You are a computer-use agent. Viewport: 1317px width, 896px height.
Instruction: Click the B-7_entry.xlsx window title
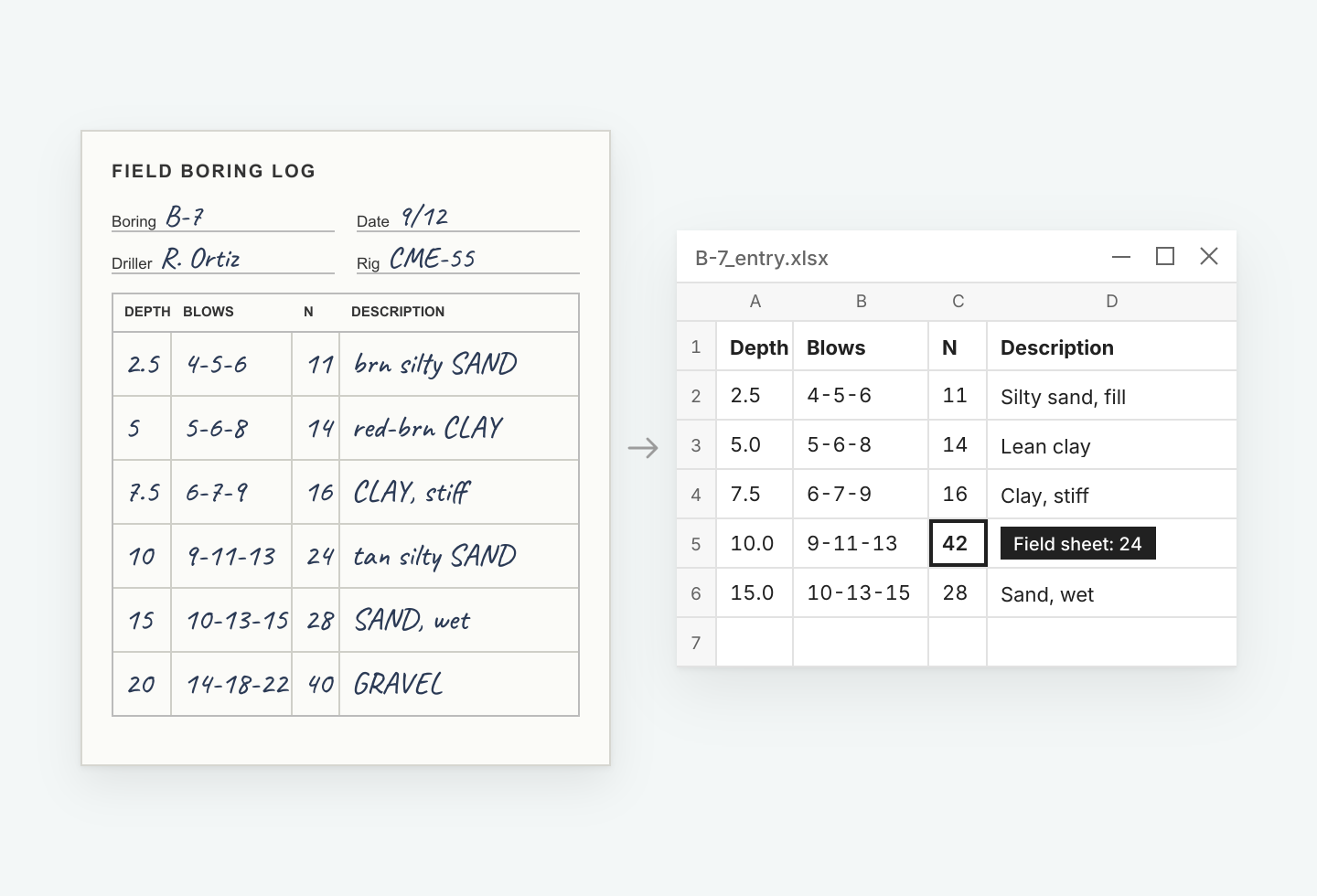coord(762,258)
